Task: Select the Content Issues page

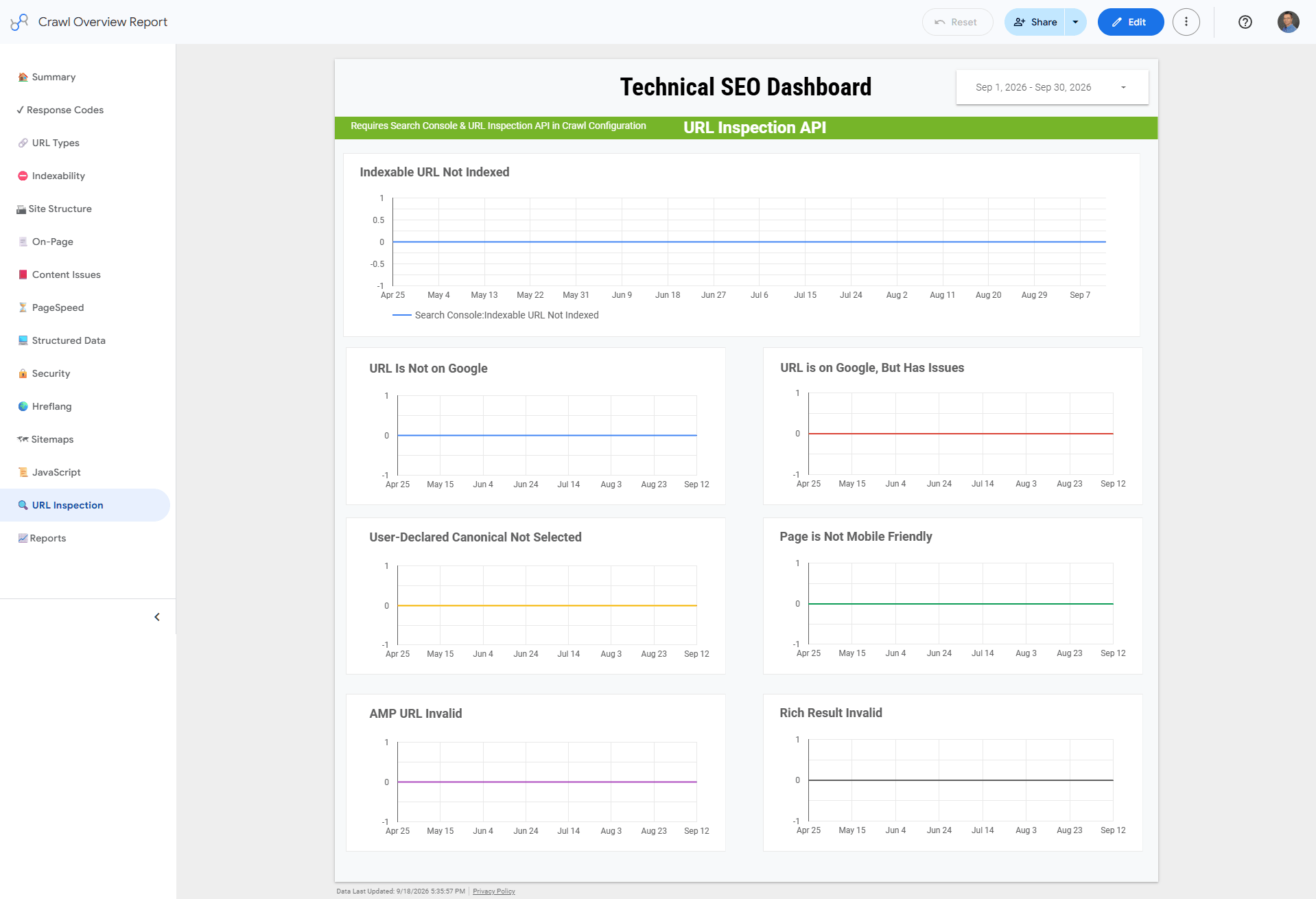Action: tap(85, 275)
